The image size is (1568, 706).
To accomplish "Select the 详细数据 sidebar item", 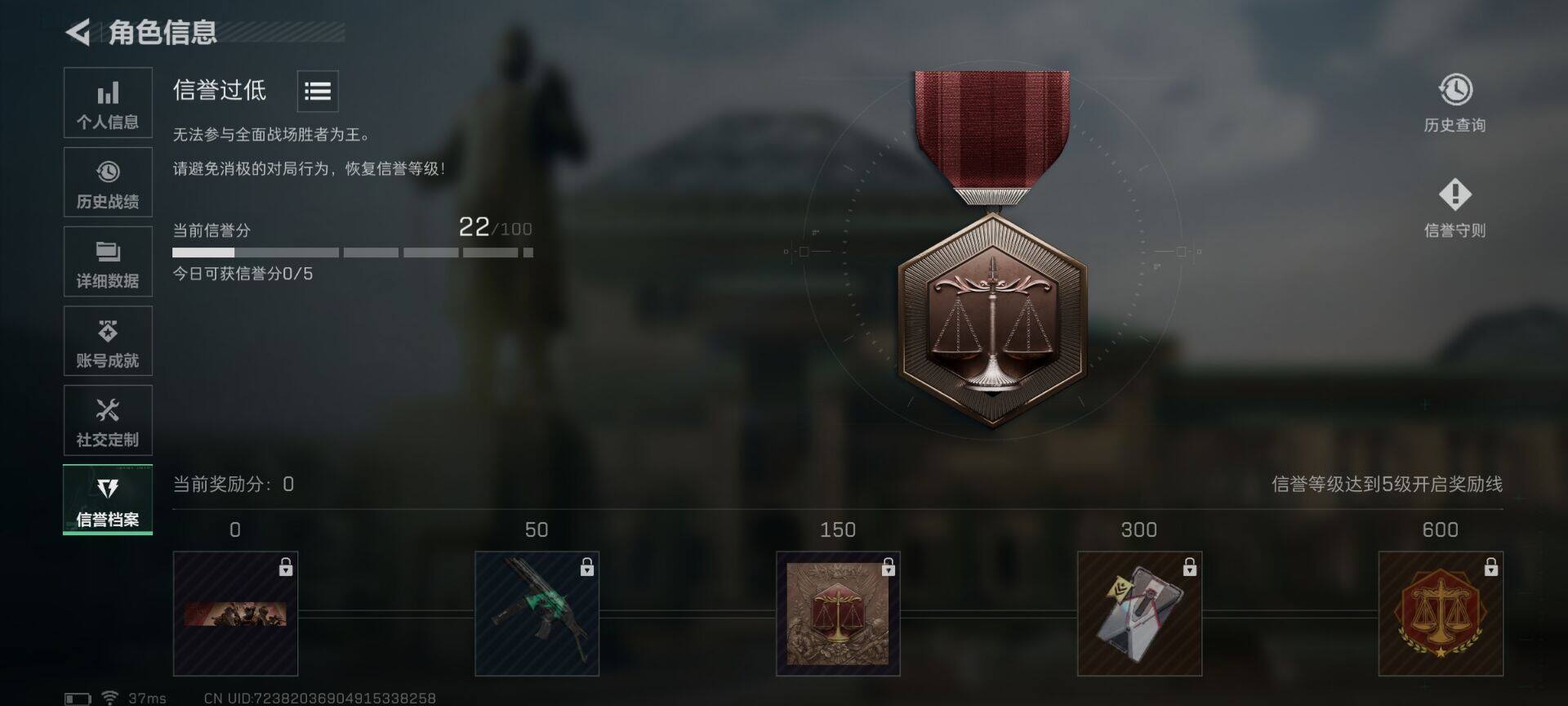I will (x=108, y=261).
